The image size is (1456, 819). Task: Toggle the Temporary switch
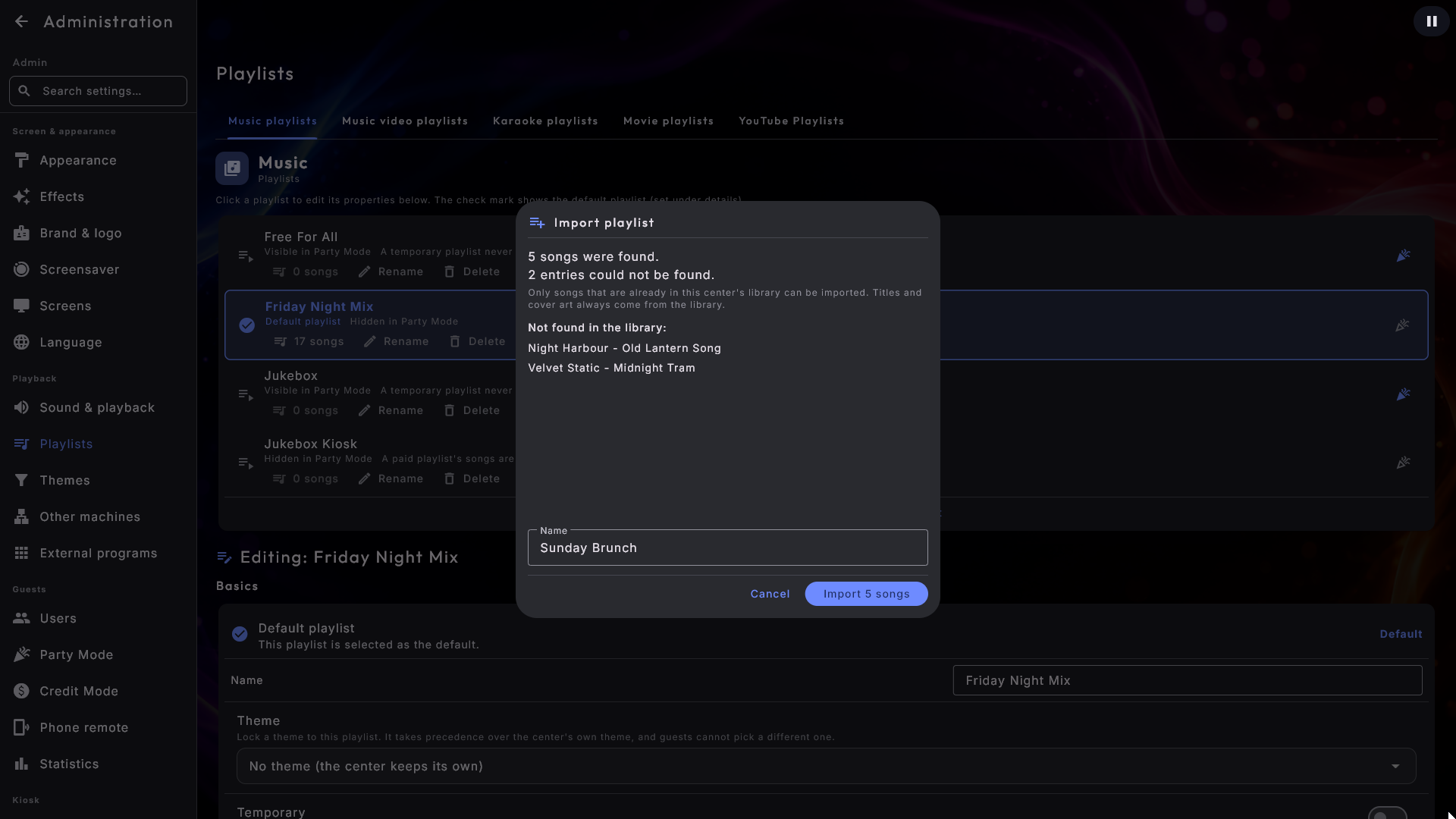[1387, 814]
